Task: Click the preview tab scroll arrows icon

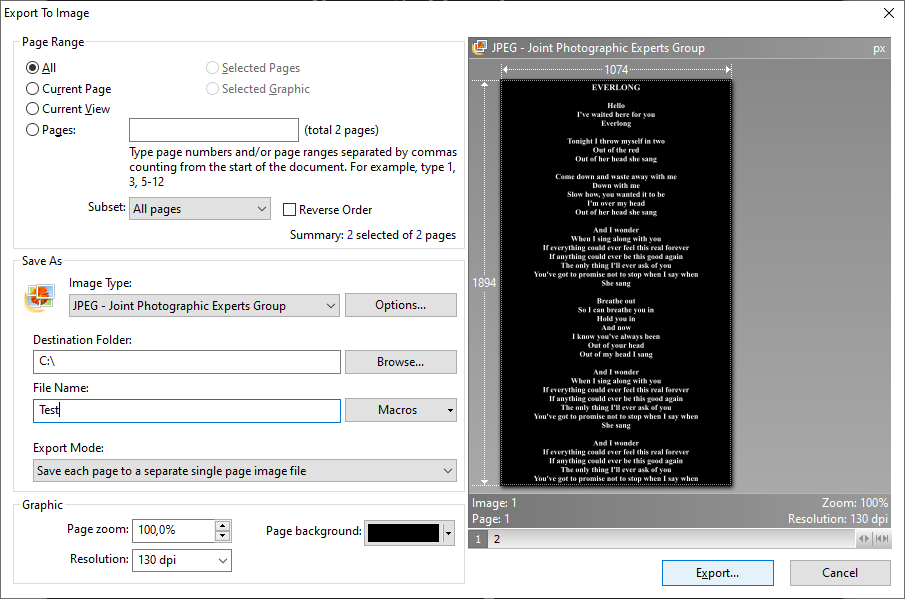Action: (863, 538)
